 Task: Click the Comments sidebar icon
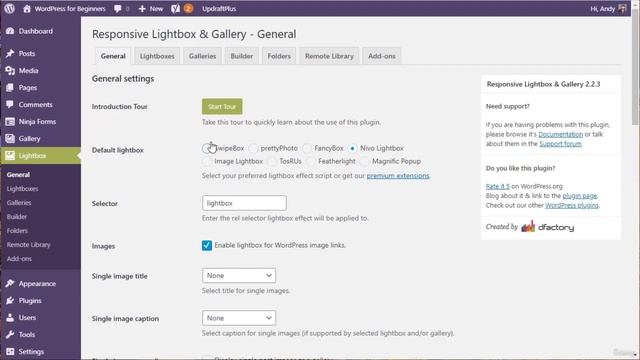[x=10, y=104]
